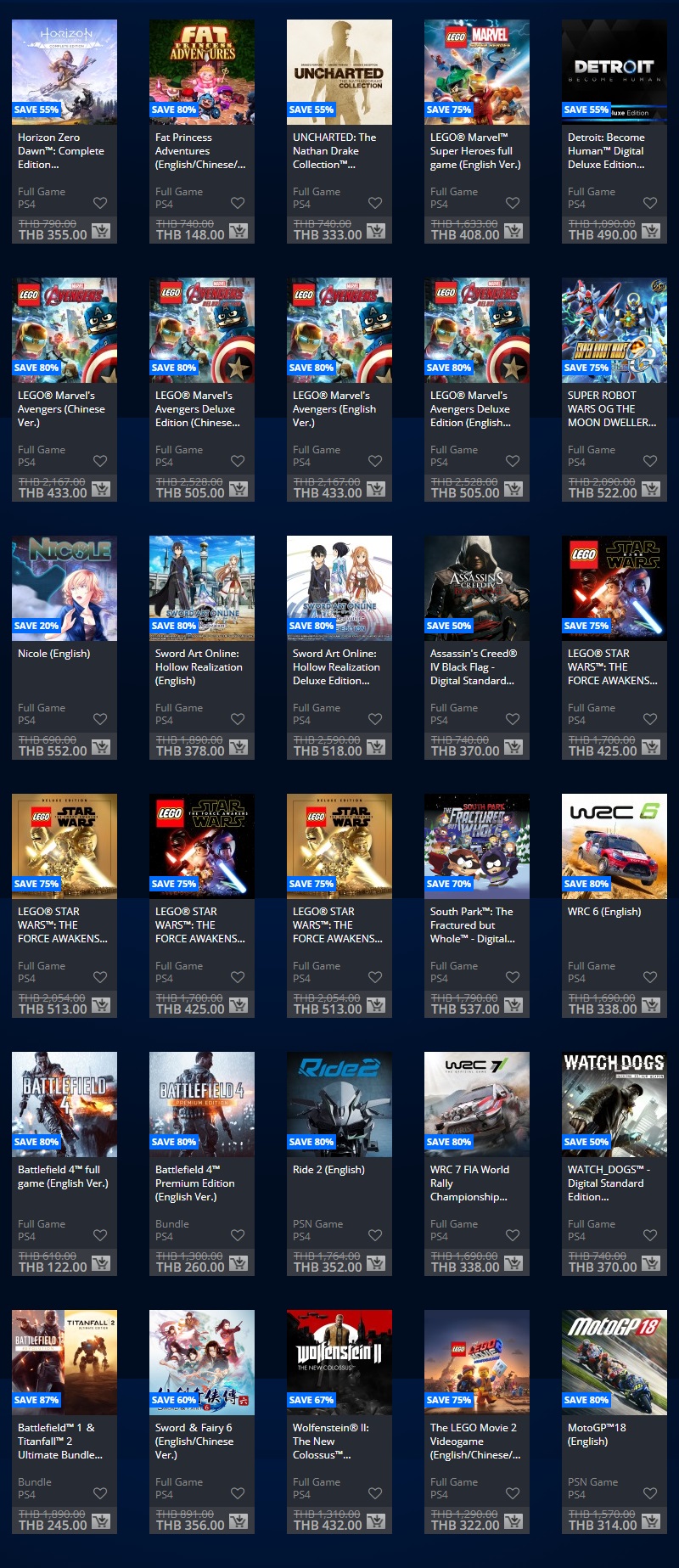Open Assassin's Creed IV Black Flag cover

[x=477, y=588]
